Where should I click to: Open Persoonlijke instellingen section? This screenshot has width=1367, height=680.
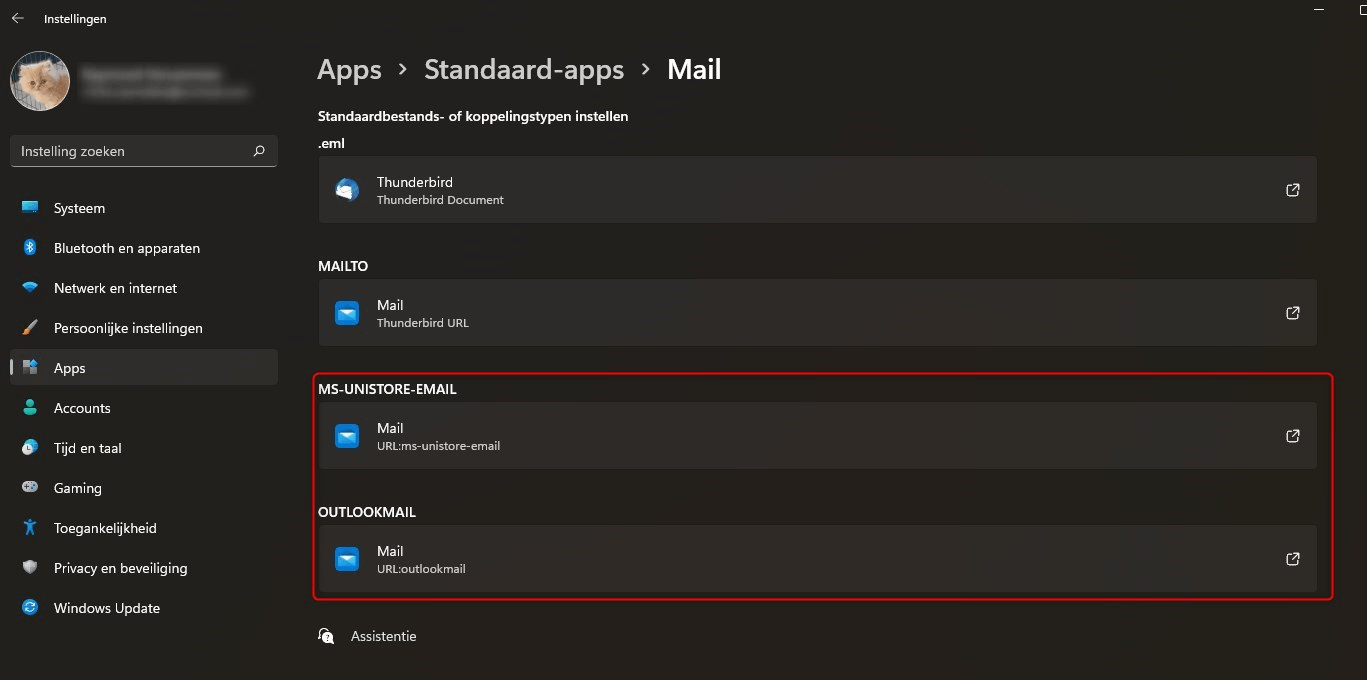pyautogui.click(x=144, y=328)
